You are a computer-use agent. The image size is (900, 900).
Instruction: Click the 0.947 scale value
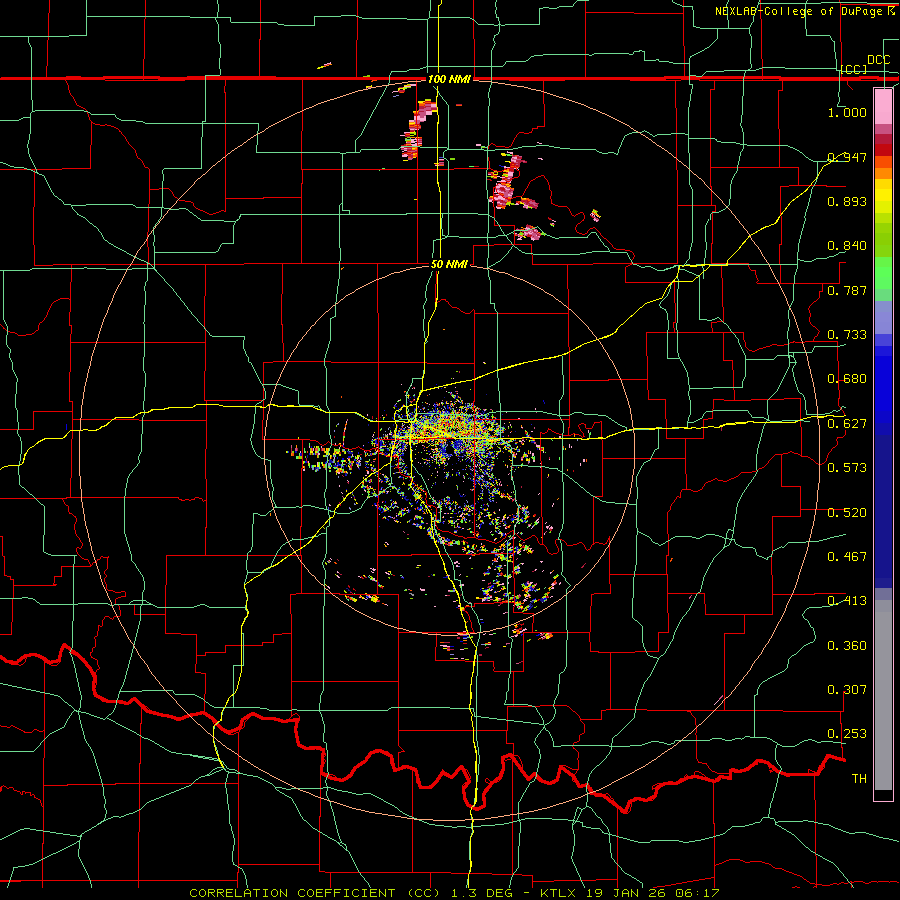(x=847, y=157)
